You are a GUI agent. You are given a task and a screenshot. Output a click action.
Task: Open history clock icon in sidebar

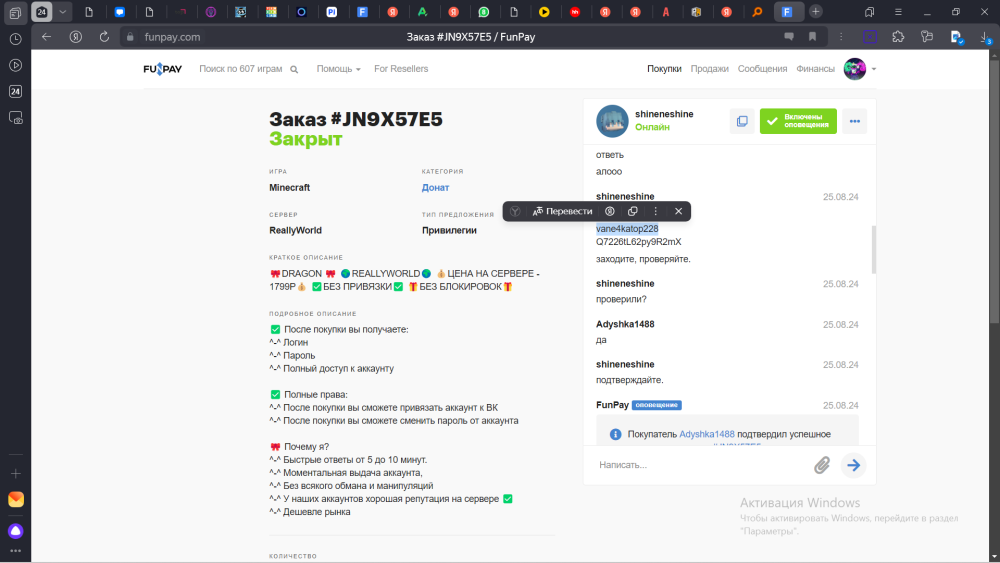tap(15, 39)
